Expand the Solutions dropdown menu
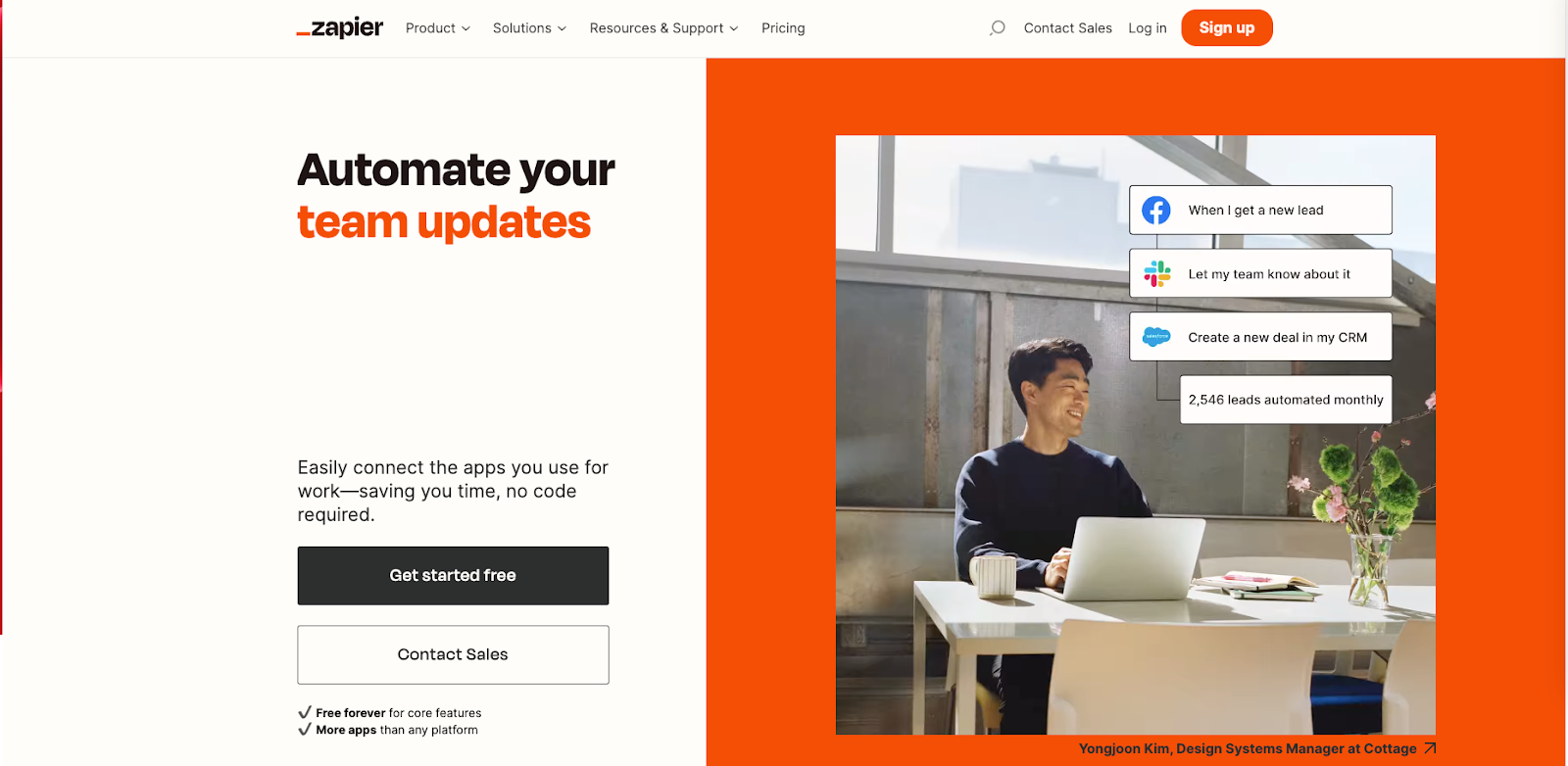This screenshot has width=1568, height=766. (x=529, y=28)
